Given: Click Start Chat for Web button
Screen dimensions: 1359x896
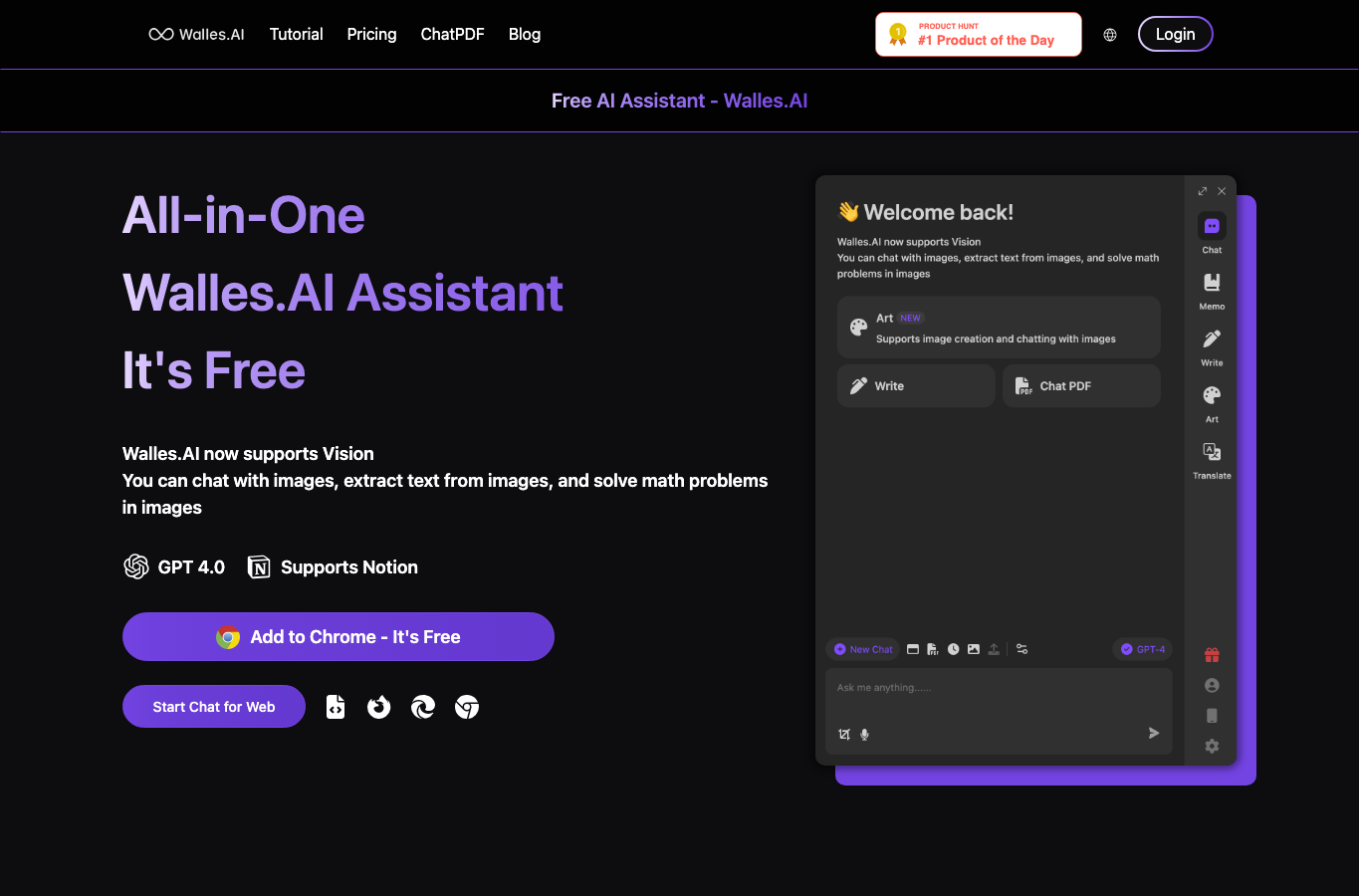Looking at the screenshot, I should pos(214,707).
